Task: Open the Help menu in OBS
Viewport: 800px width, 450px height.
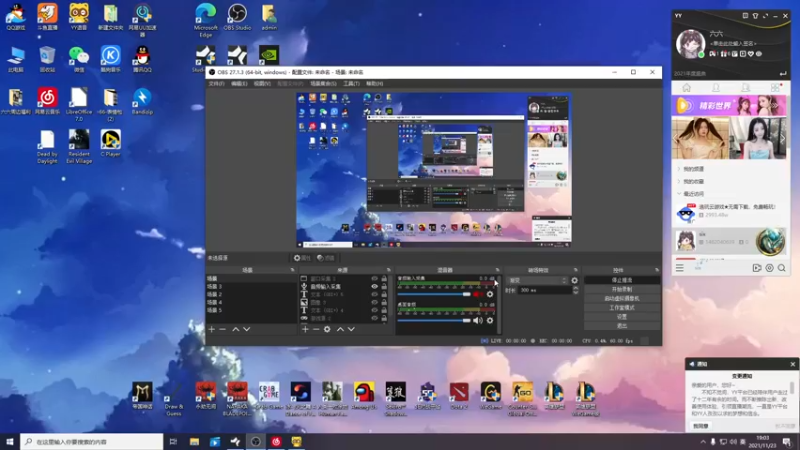Action: [x=374, y=84]
